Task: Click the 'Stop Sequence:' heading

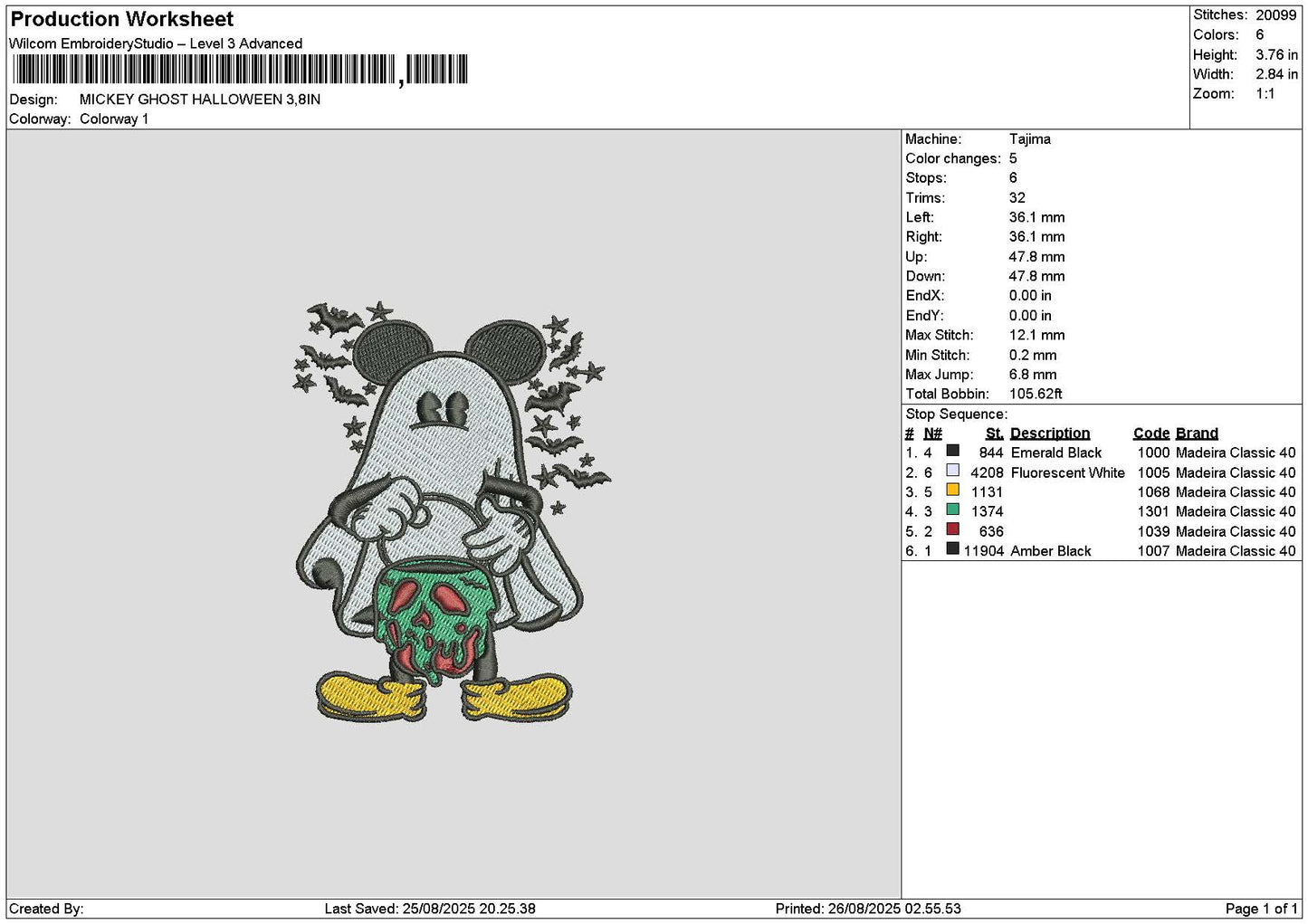Action: 956,414
